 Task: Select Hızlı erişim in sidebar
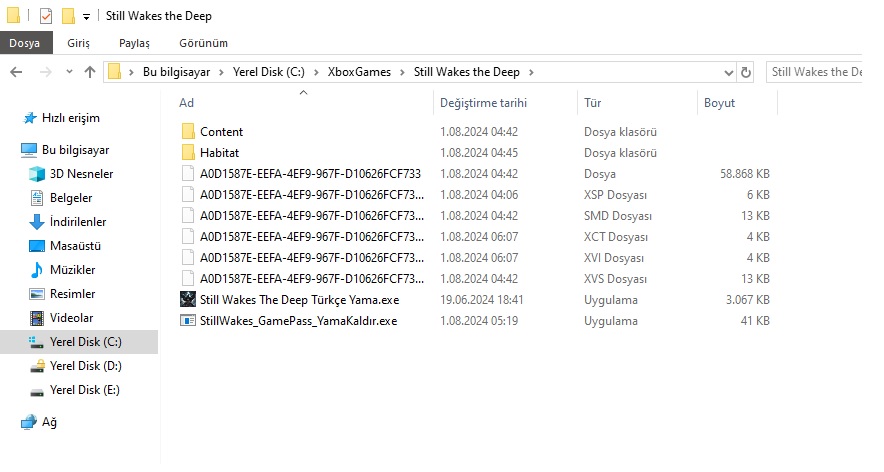click(70, 118)
